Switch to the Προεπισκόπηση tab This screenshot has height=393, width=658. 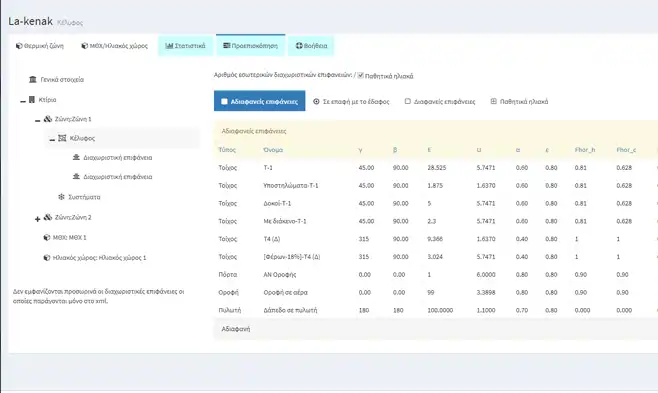251,45
